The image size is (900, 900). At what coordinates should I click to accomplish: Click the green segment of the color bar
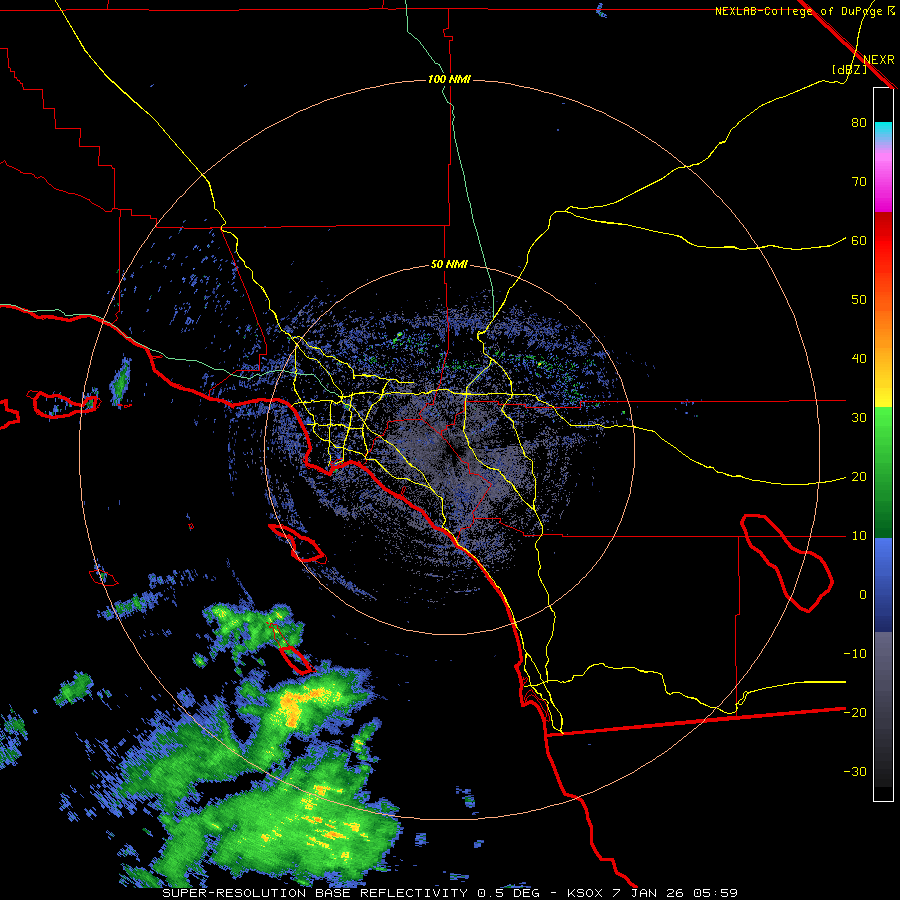pyautogui.click(x=883, y=472)
